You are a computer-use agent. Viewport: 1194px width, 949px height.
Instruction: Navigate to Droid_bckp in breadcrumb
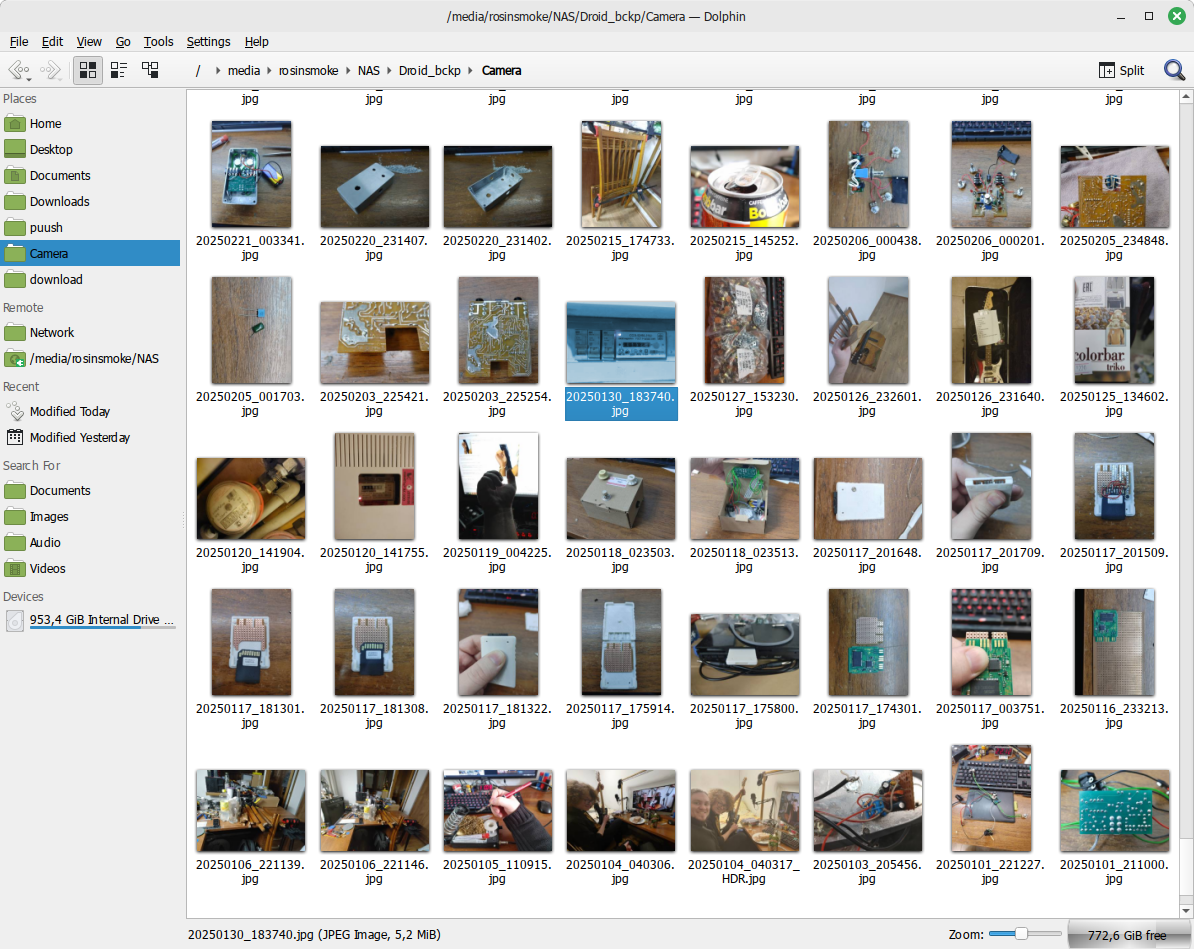(429, 71)
